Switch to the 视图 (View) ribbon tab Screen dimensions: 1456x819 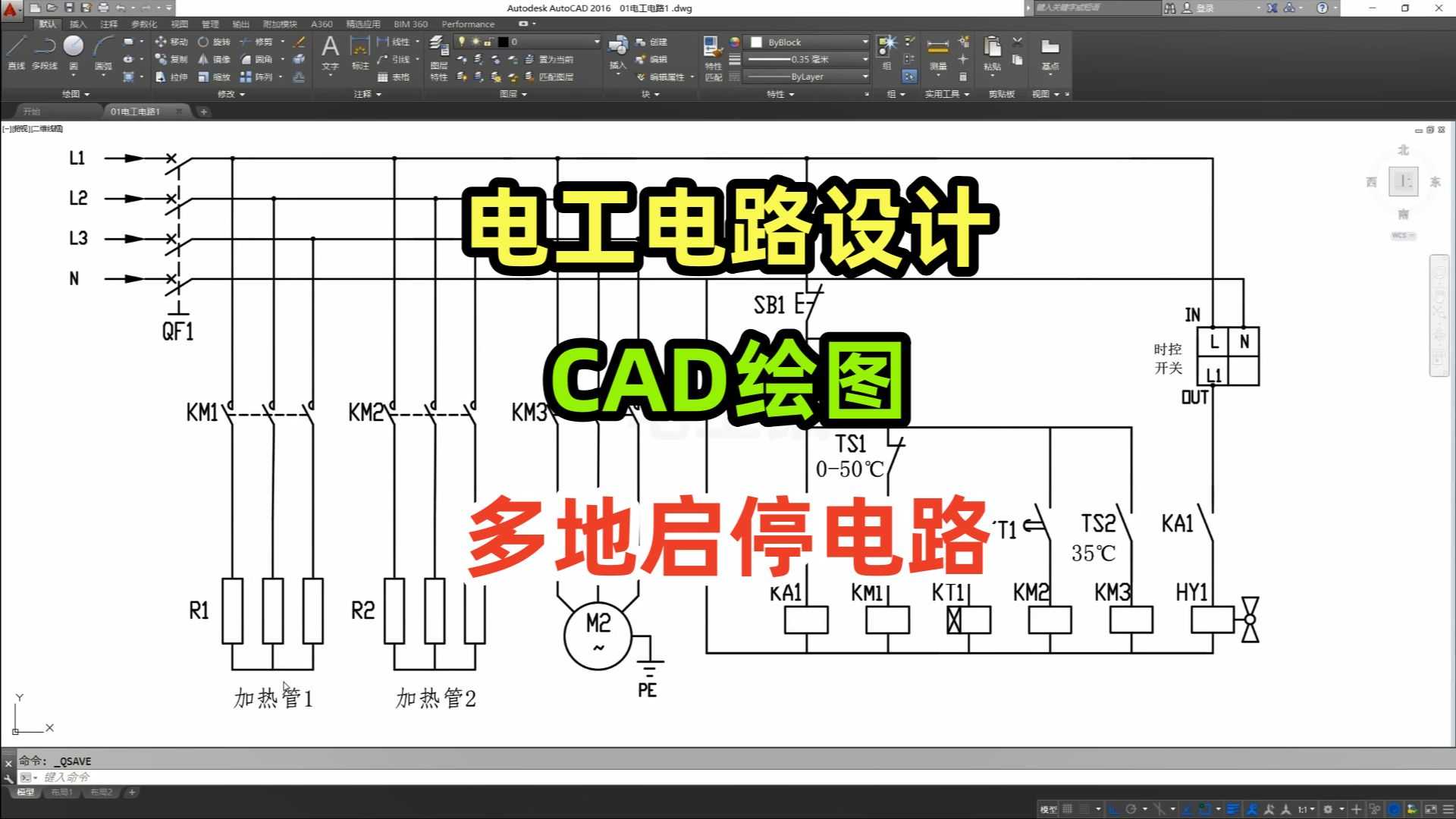click(180, 24)
